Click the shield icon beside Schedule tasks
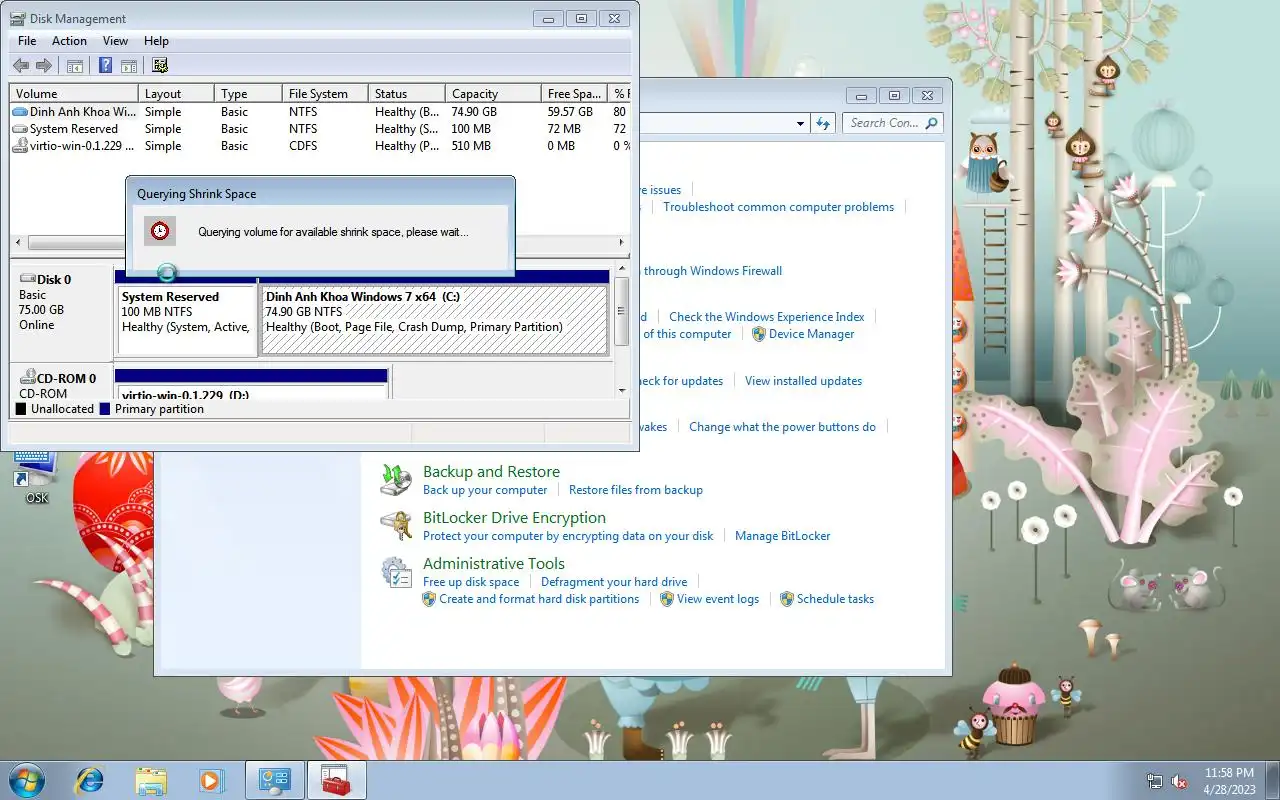1280x800 pixels. pos(787,599)
